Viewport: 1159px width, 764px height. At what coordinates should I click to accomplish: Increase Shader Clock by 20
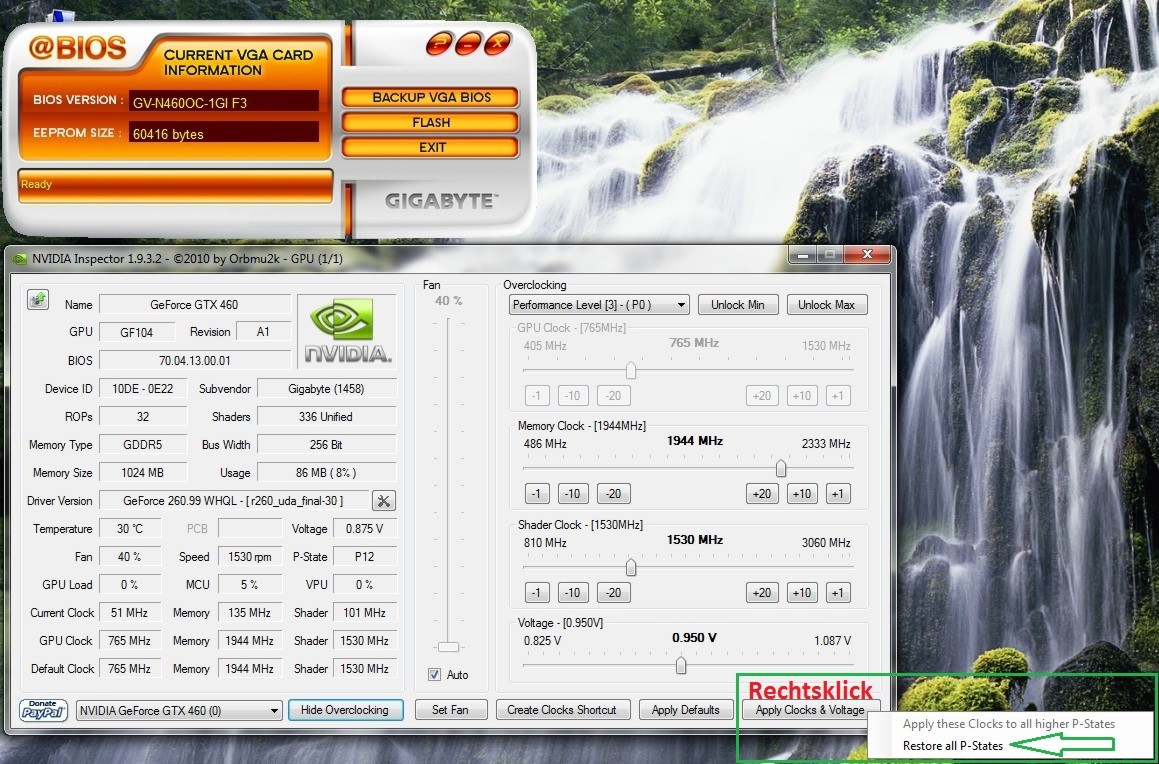[762, 593]
